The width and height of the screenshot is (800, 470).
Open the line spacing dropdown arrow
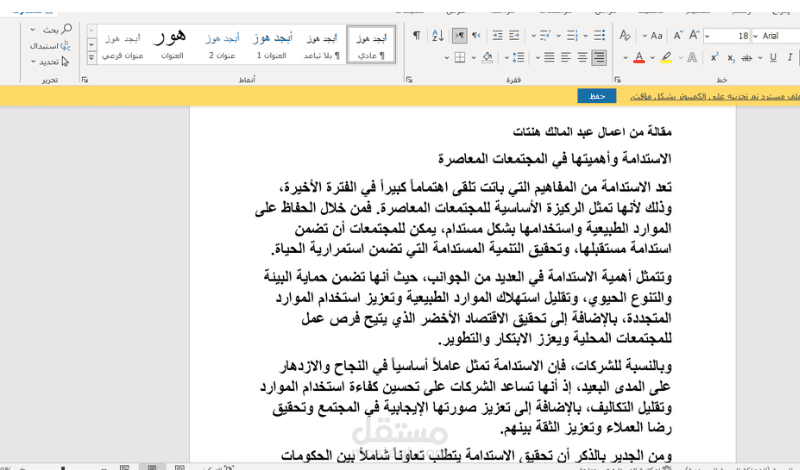coord(507,58)
